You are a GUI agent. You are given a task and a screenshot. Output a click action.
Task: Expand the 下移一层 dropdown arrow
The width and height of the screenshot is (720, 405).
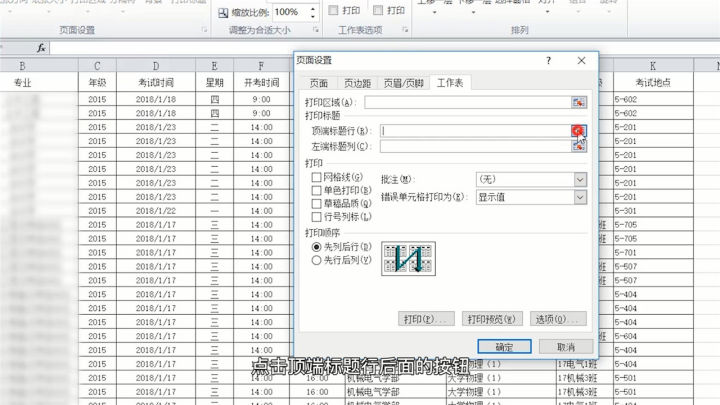tap(473, 12)
